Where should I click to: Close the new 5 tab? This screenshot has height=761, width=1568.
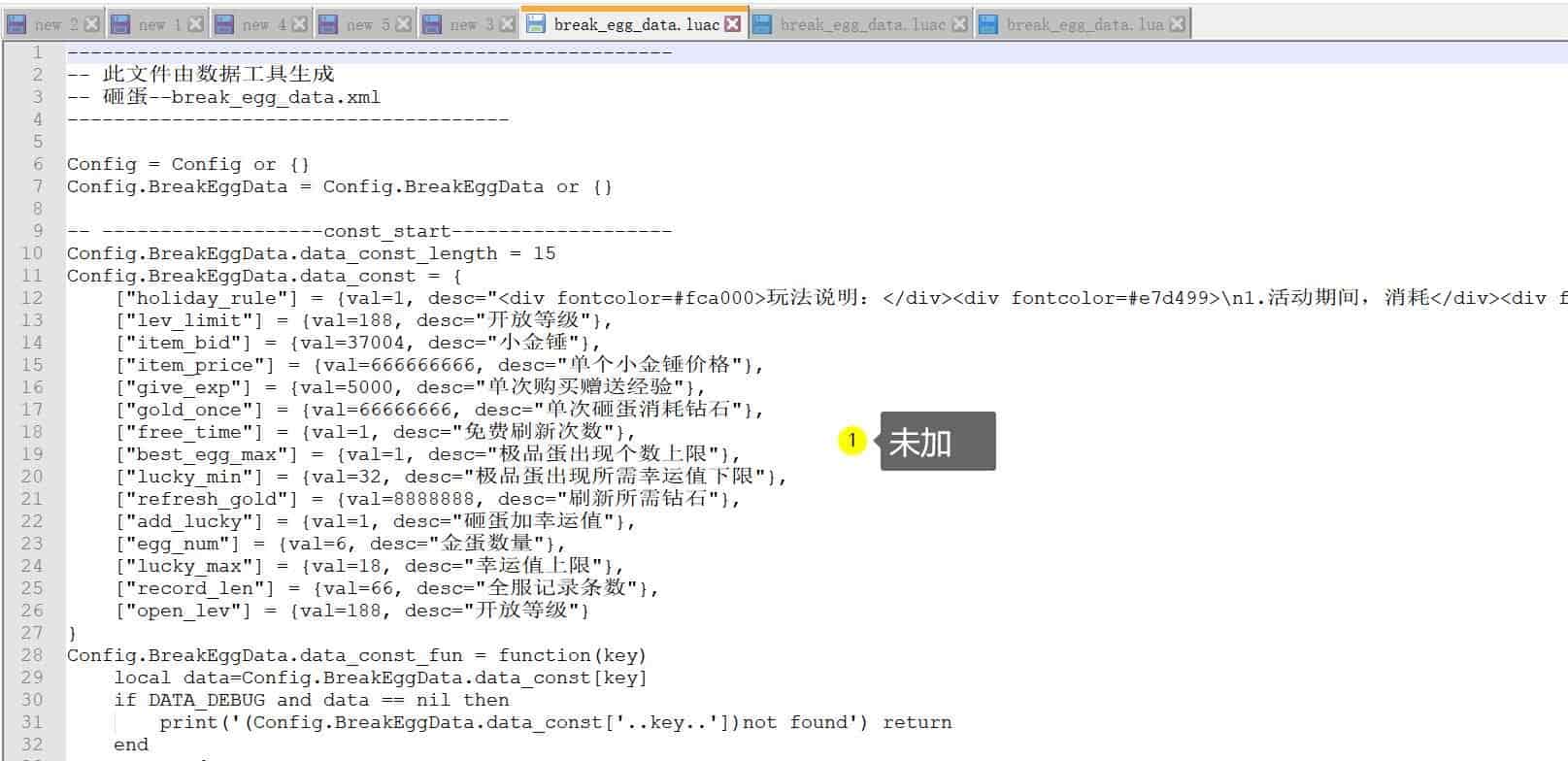pyautogui.click(x=403, y=24)
